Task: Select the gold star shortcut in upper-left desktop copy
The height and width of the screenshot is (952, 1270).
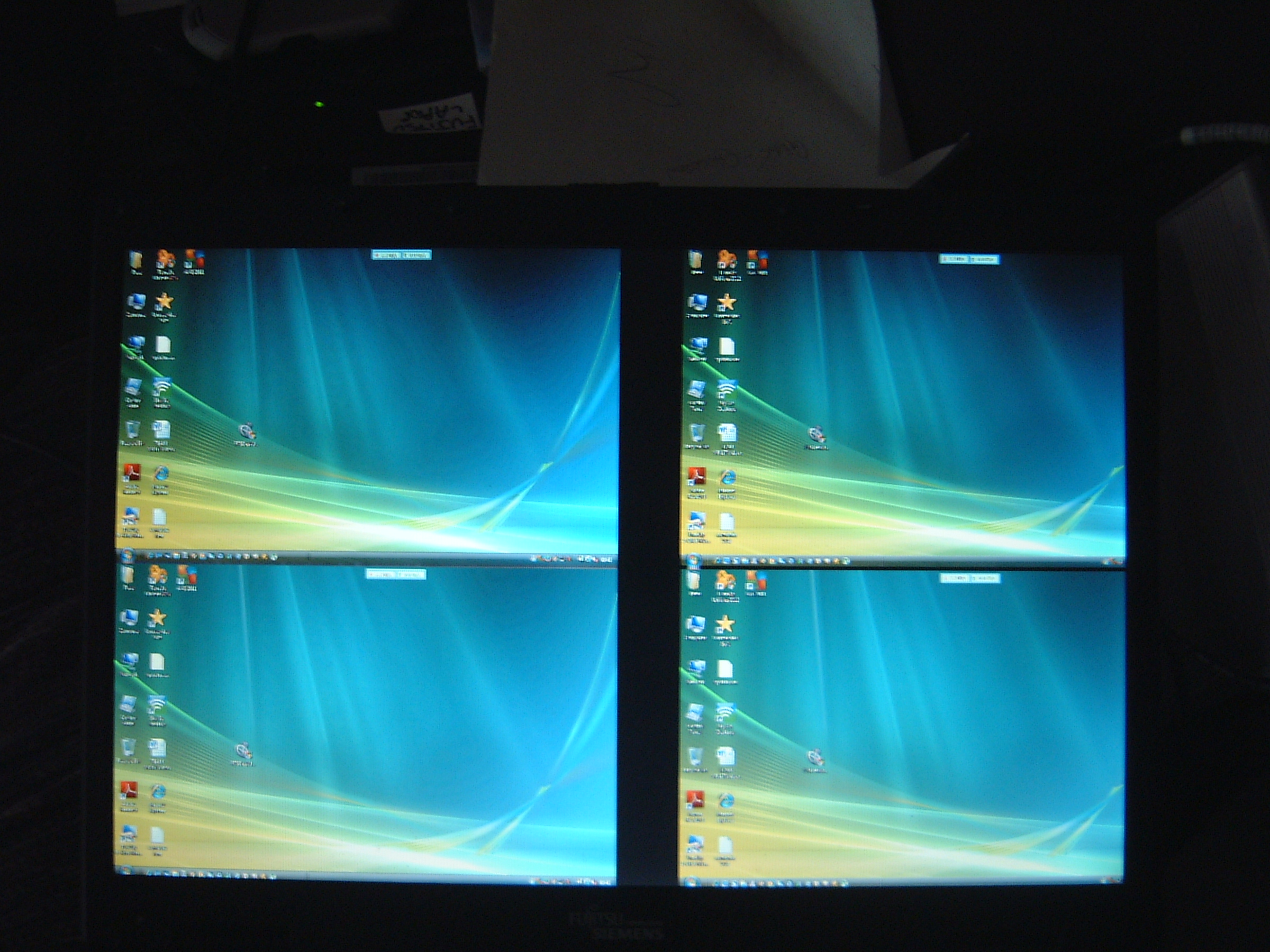Action: [164, 301]
